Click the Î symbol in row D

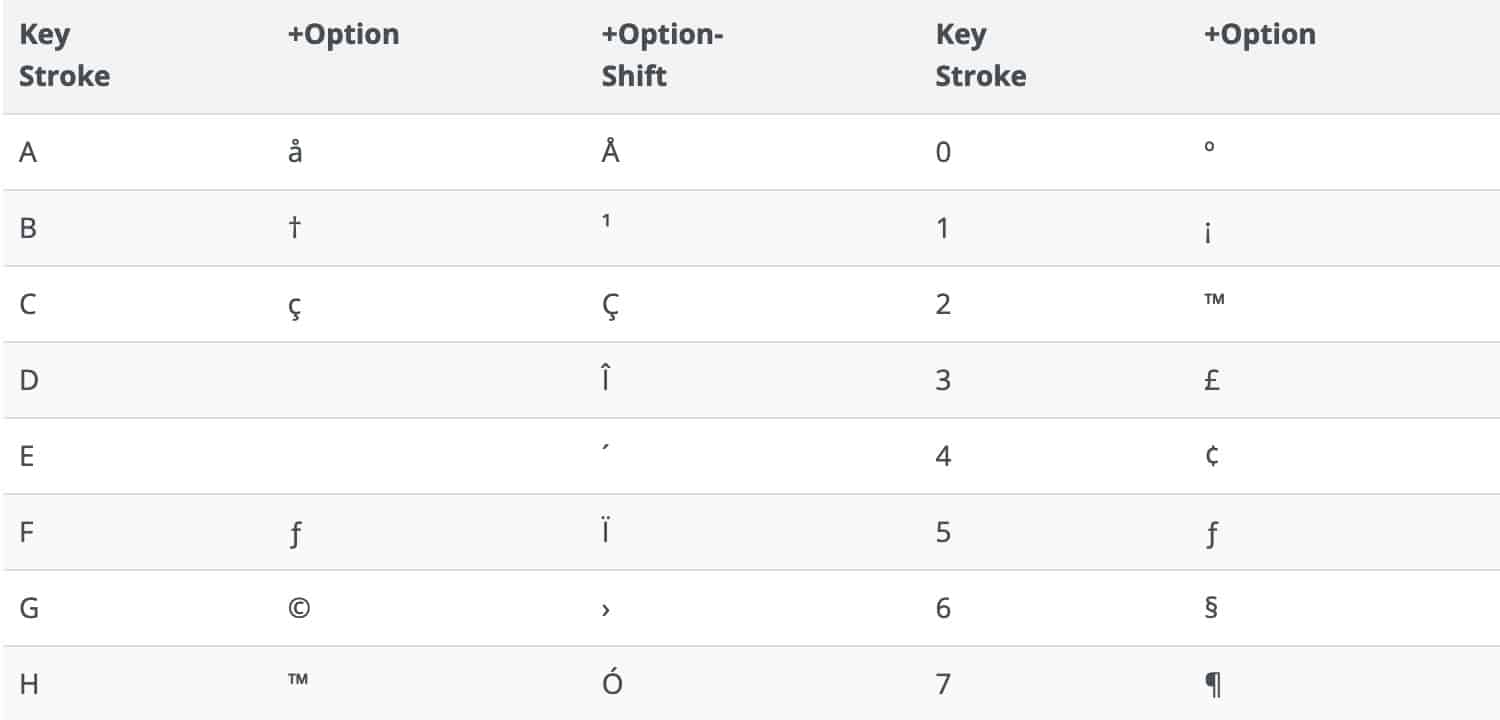tap(606, 379)
